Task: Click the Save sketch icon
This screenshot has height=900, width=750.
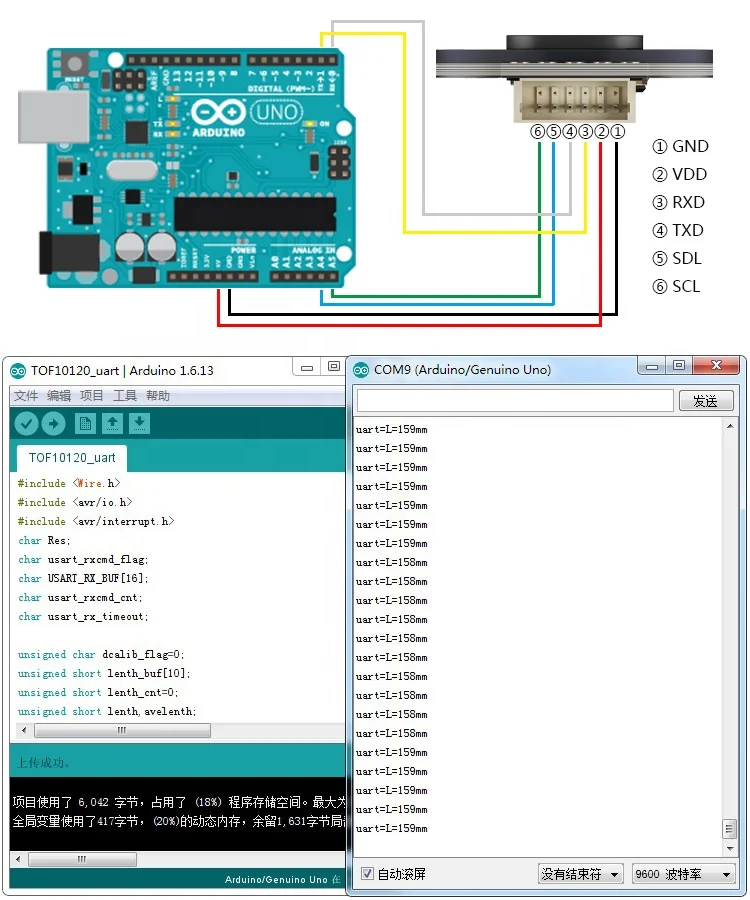Action: pyautogui.click(x=140, y=424)
